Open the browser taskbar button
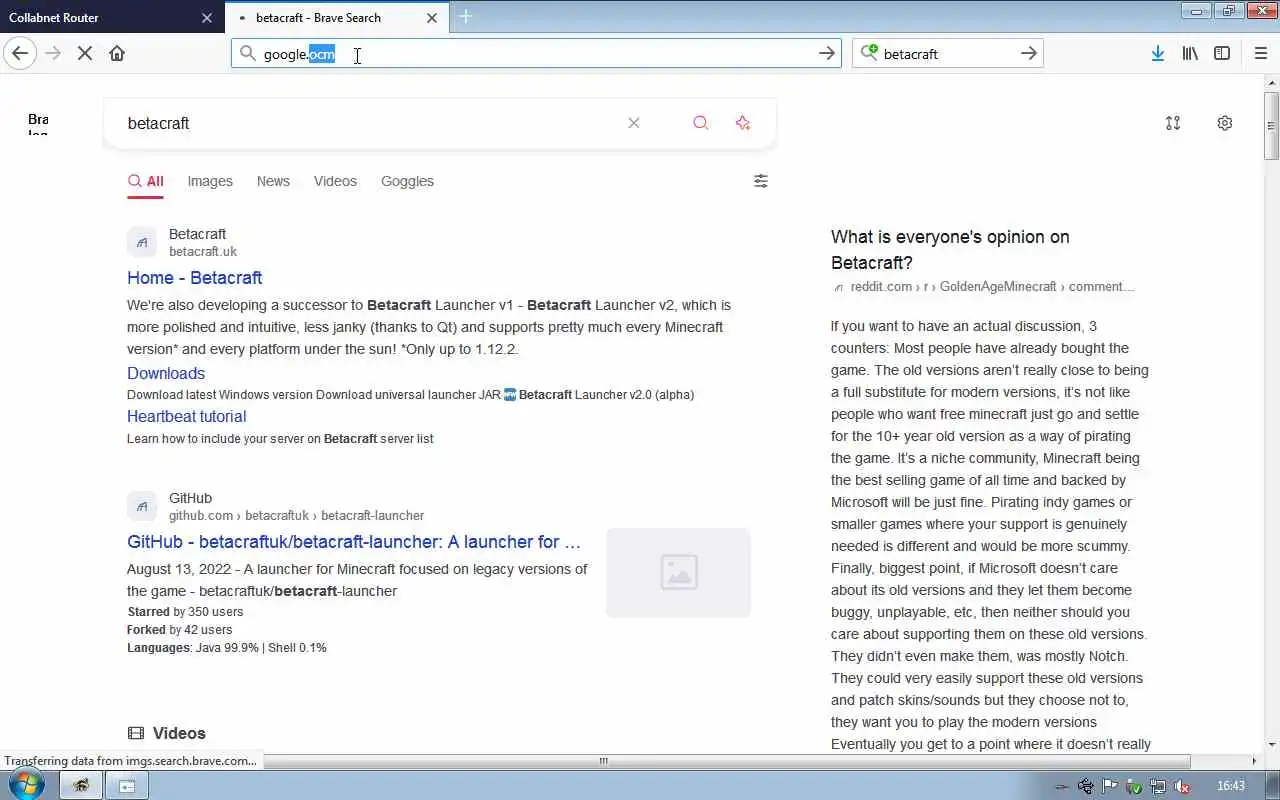 (x=81, y=786)
